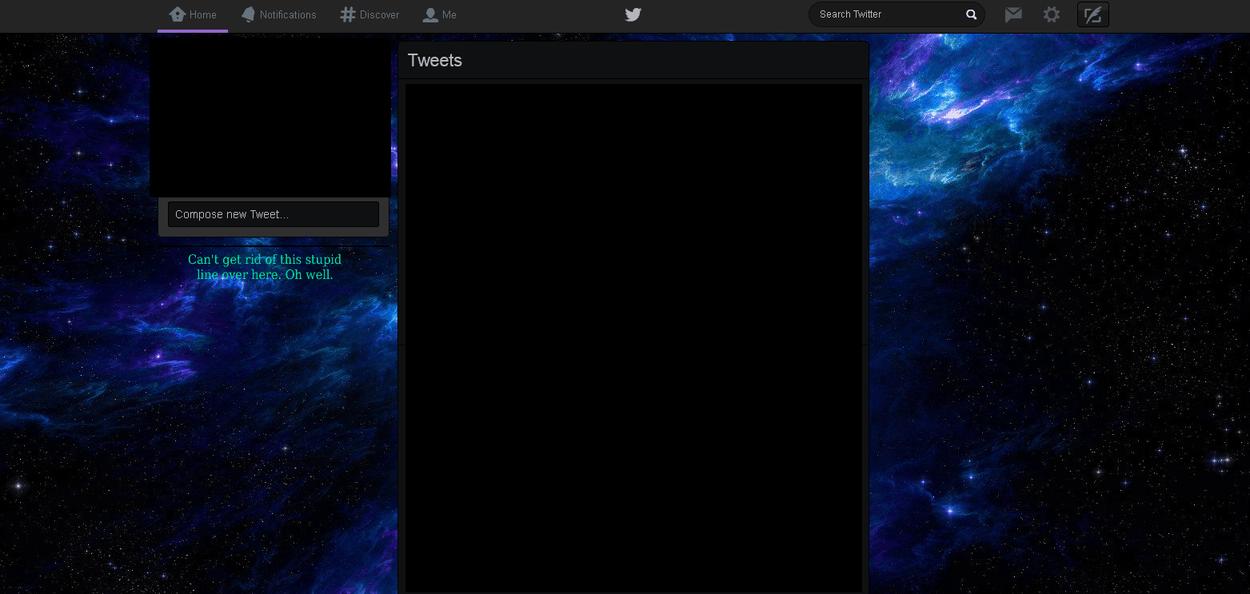Image resolution: width=1250 pixels, height=594 pixels.
Task: Open the Home tab
Action: [193, 15]
